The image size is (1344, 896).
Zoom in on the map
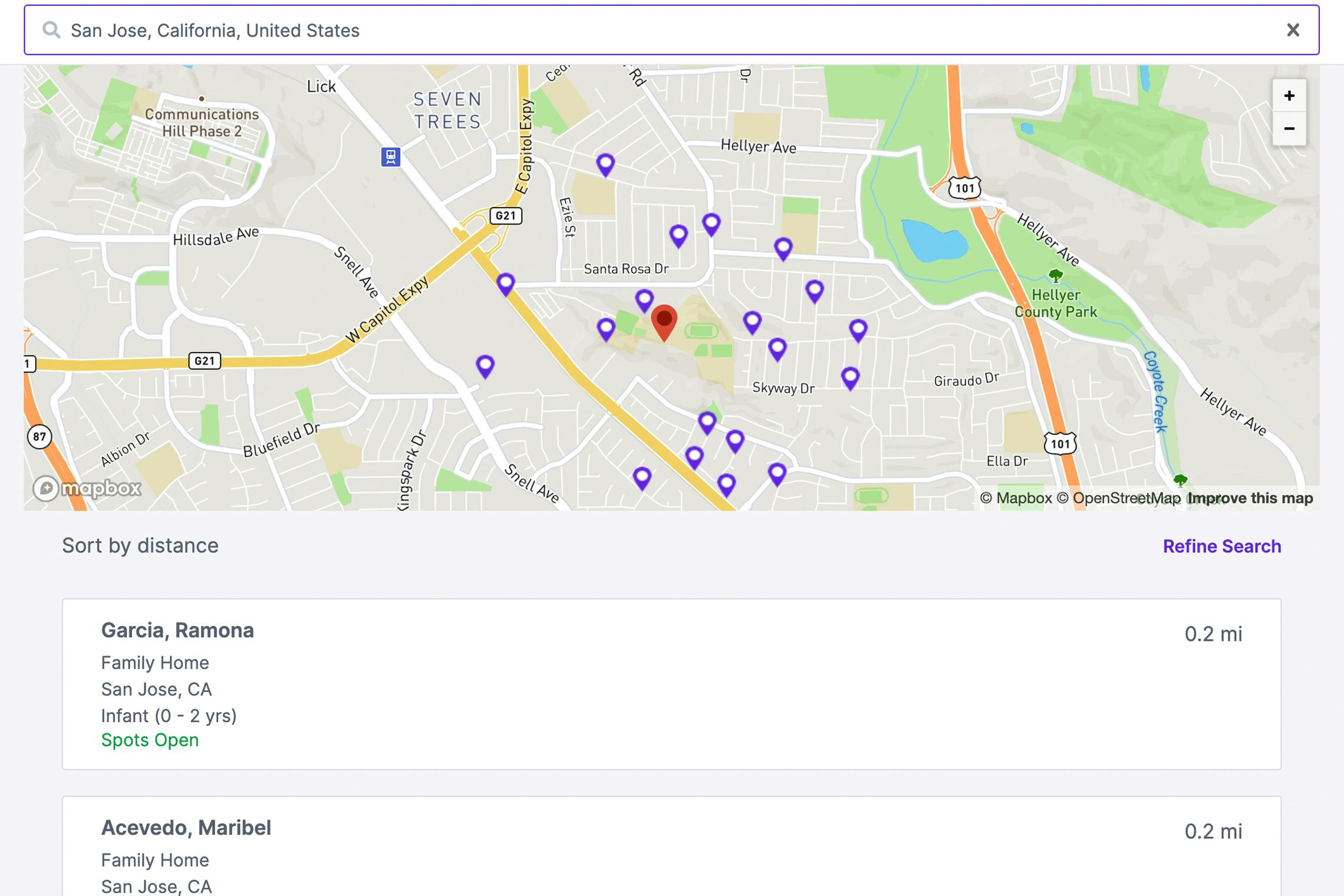[1289, 96]
